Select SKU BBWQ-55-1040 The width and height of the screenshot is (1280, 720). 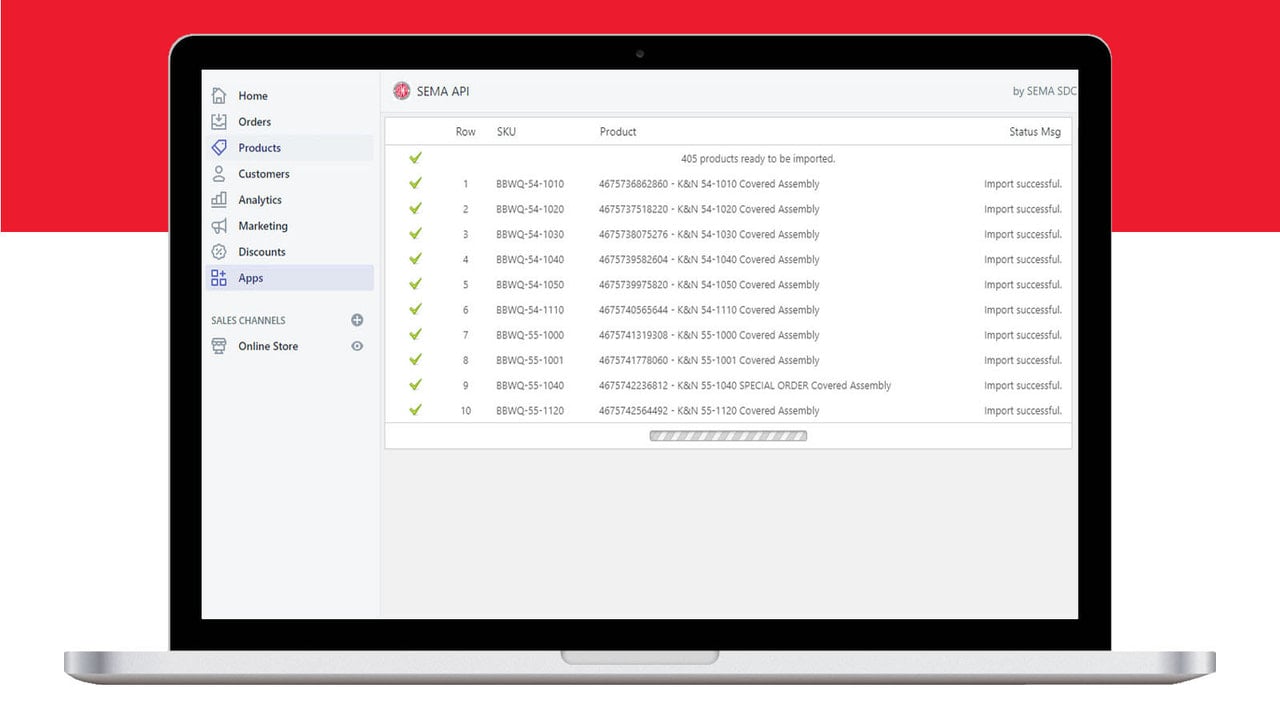530,385
